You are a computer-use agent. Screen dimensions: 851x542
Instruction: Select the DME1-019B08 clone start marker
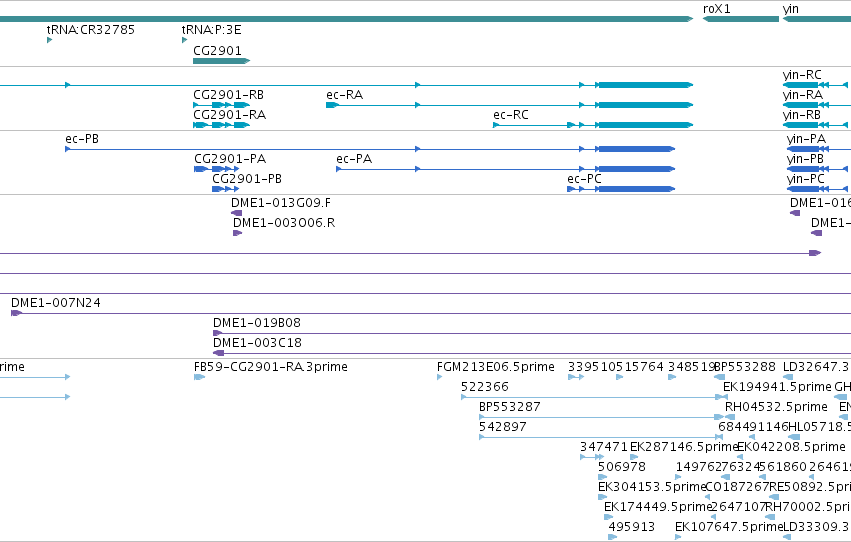click(x=218, y=333)
